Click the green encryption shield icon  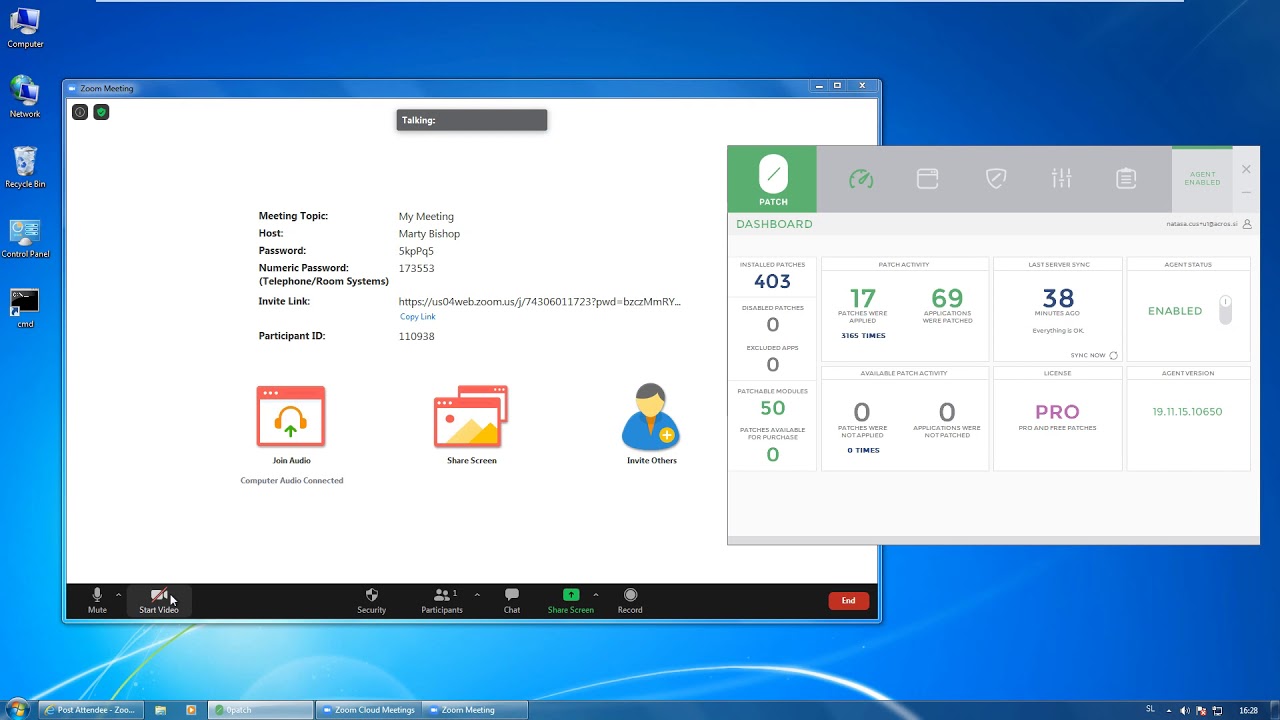click(x=101, y=112)
